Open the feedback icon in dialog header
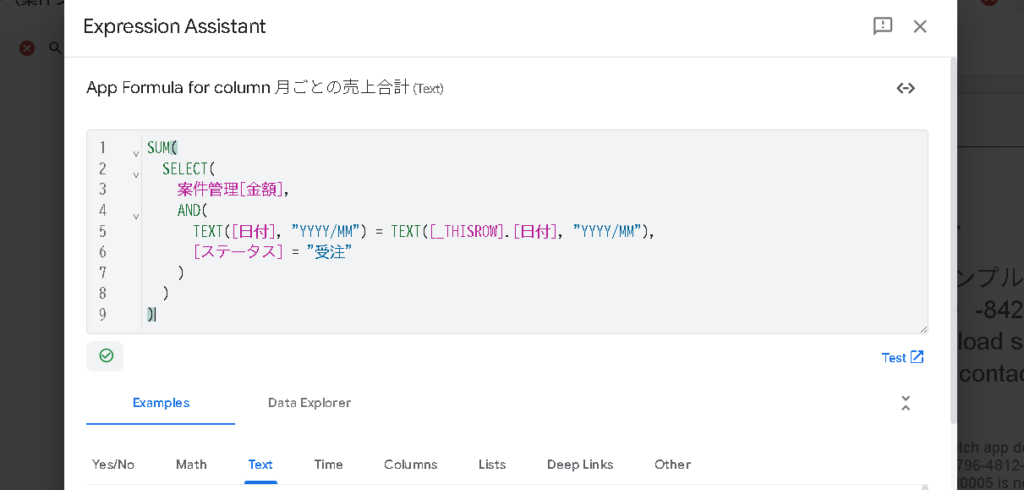 882,26
